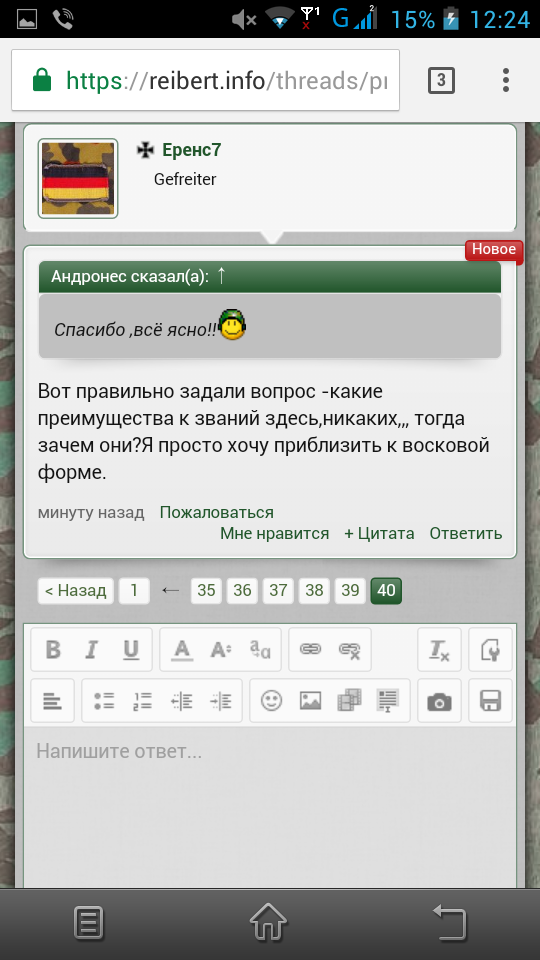This screenshot has width=540, height=960.
Task: Open Chrome three-dot menu
Action: coord(506,80)
